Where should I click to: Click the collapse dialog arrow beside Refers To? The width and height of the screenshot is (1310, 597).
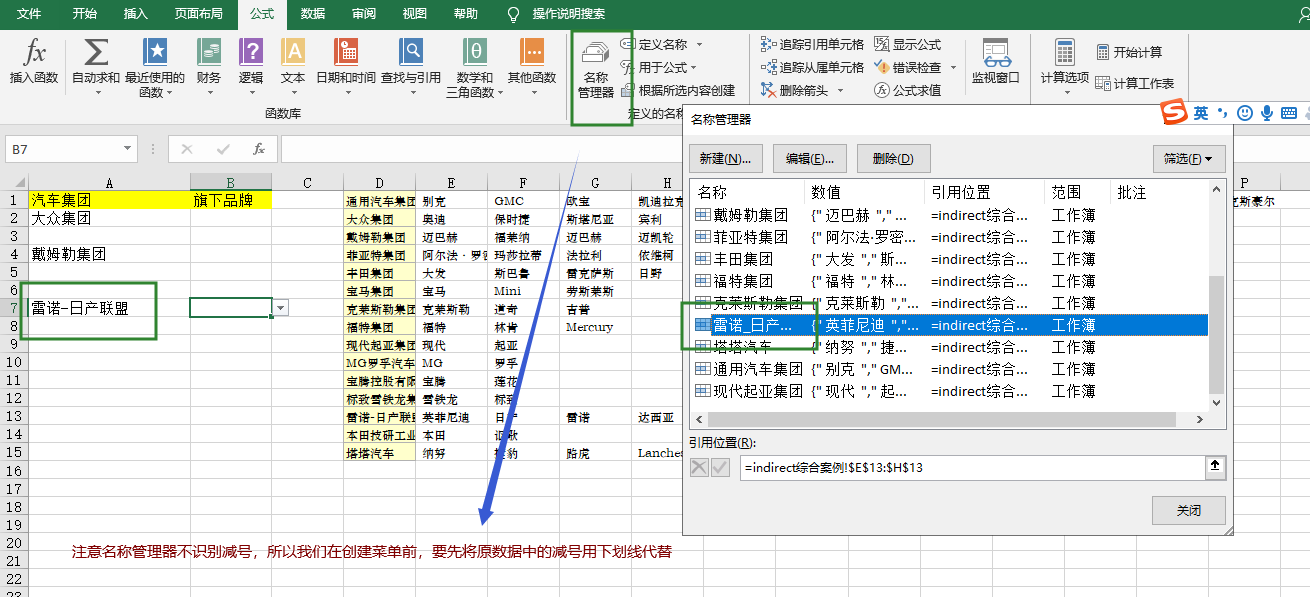(1216, 466)
